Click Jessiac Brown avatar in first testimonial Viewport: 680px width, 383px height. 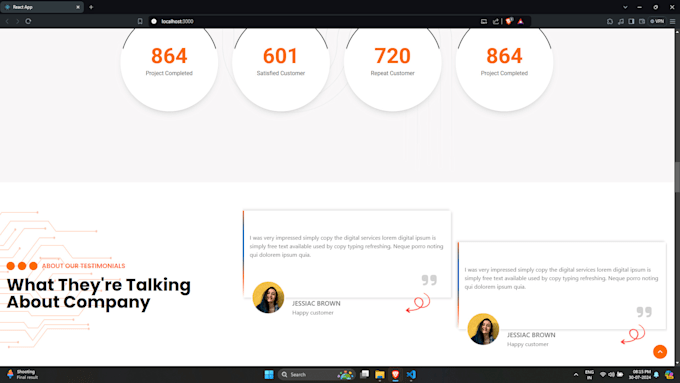[268, 298]
